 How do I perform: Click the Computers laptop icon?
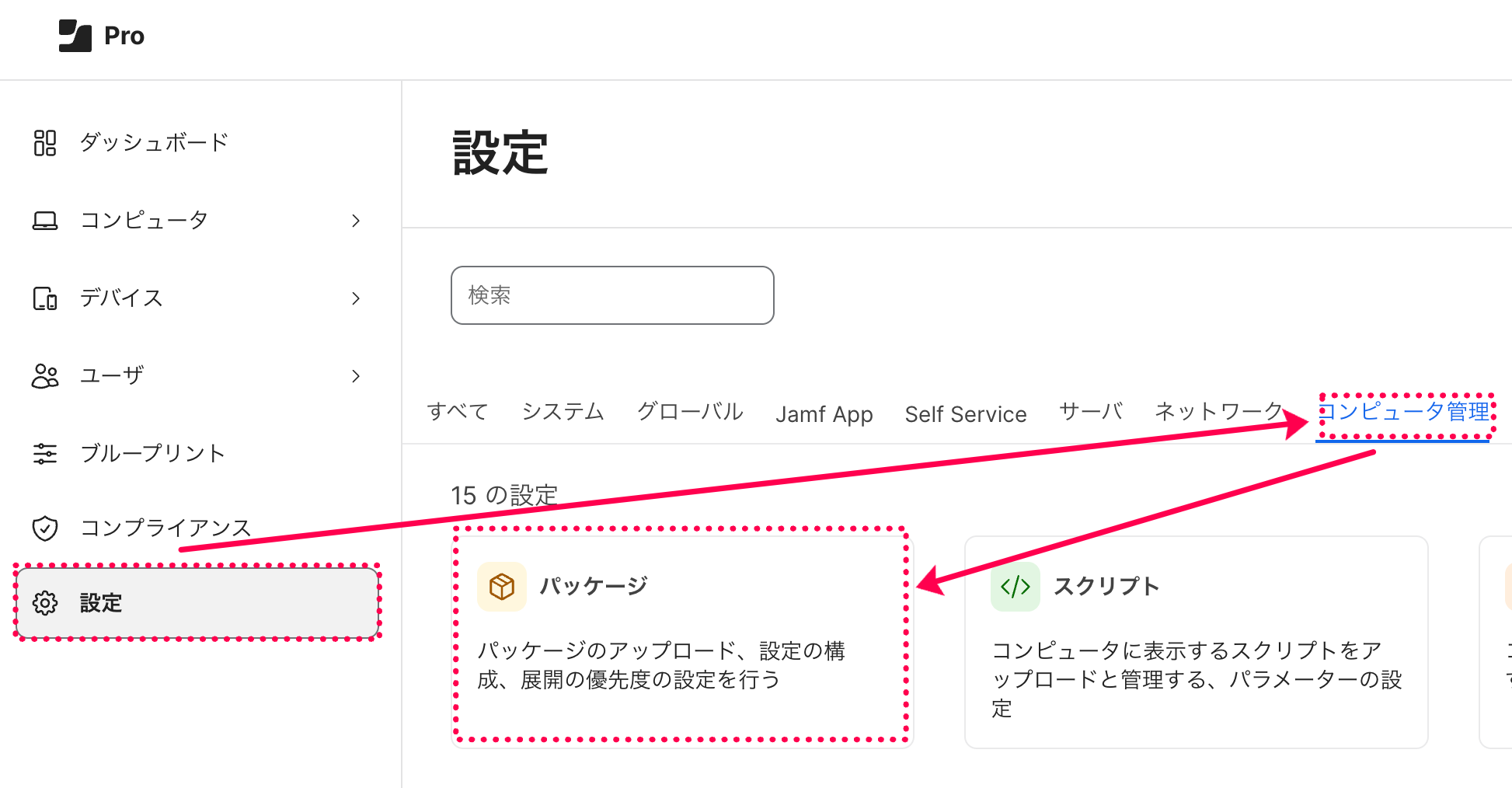coord(45,221)
